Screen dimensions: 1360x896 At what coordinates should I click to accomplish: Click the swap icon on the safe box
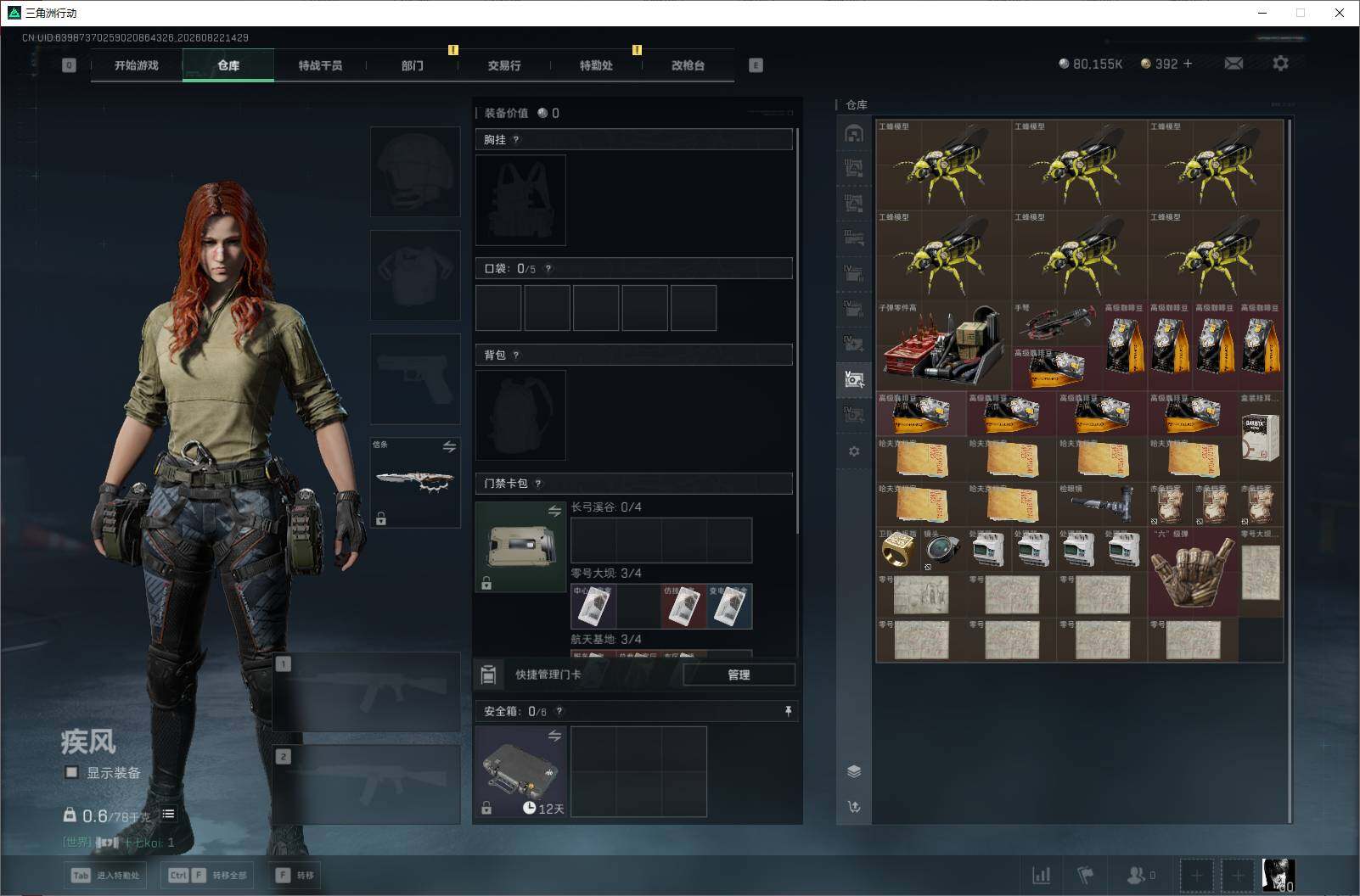(x=554, y=736)
